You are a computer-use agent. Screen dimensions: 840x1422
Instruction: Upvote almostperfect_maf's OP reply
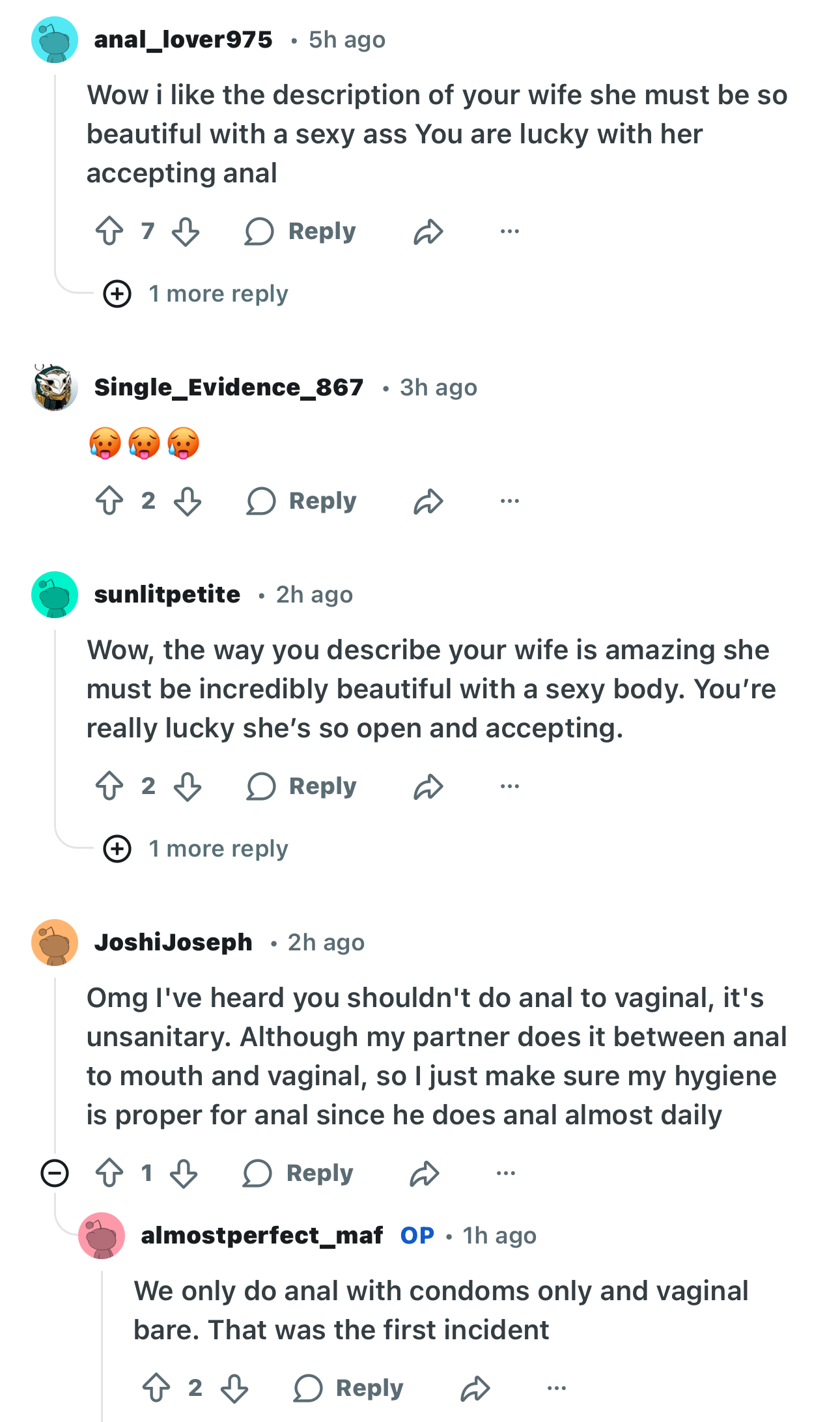pyautogui.click(x=156, y=1388)
